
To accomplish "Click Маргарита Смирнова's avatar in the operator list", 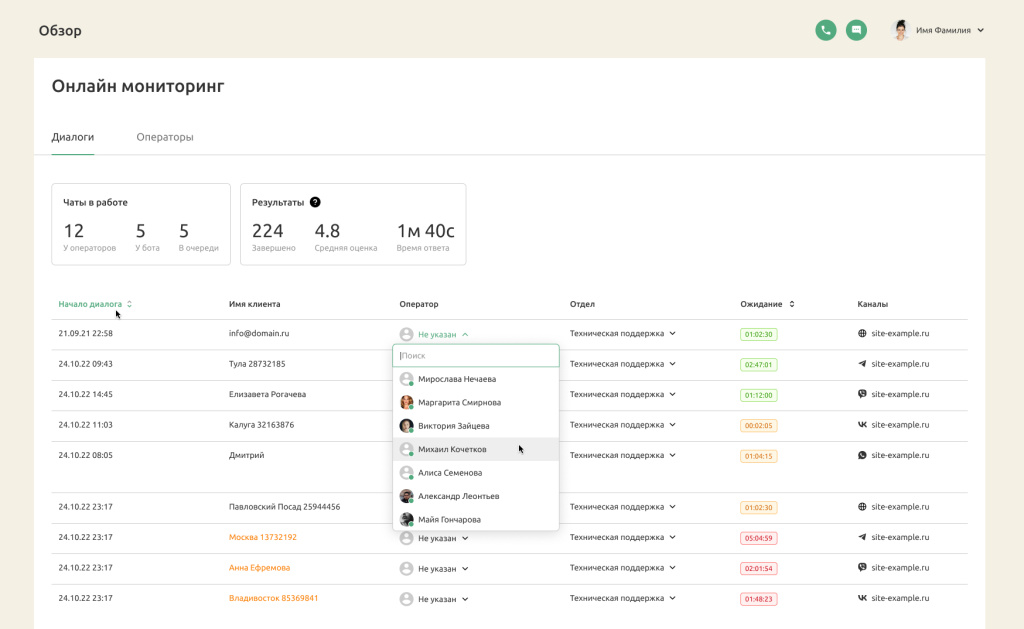I will 407,403.
